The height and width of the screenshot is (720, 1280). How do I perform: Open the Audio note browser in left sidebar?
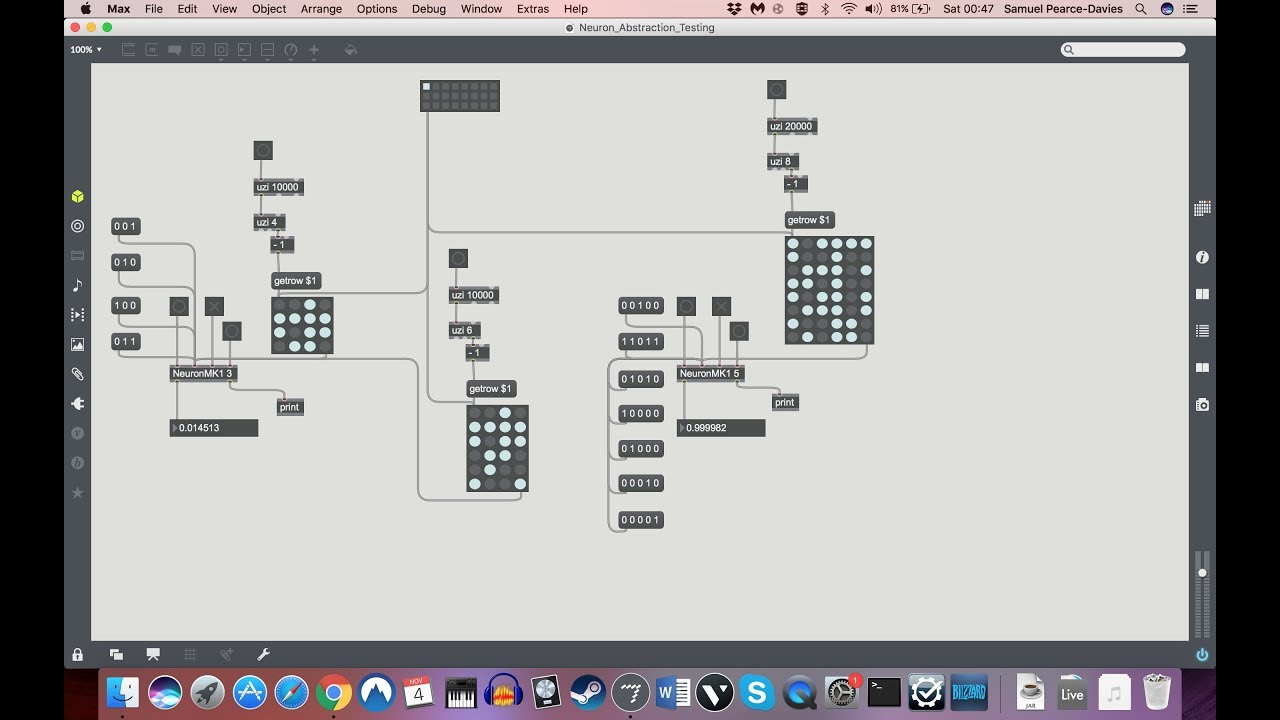[77, 285]
